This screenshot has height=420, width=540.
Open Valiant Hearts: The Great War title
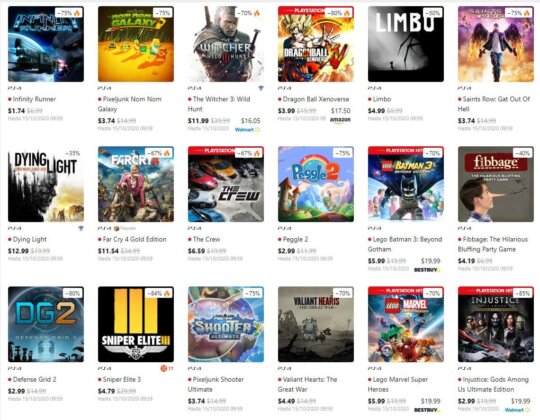click(x=308, y=384)
